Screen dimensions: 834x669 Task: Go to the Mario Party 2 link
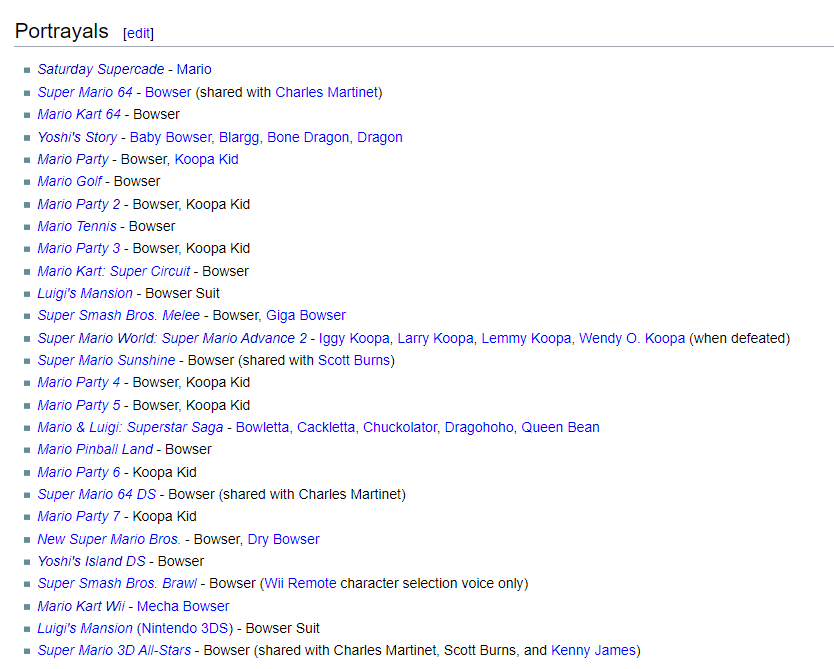click(79, 204)
